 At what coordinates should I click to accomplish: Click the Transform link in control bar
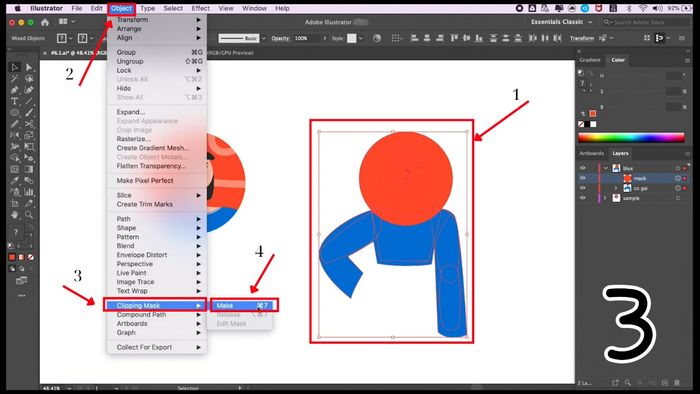point(582,38)
